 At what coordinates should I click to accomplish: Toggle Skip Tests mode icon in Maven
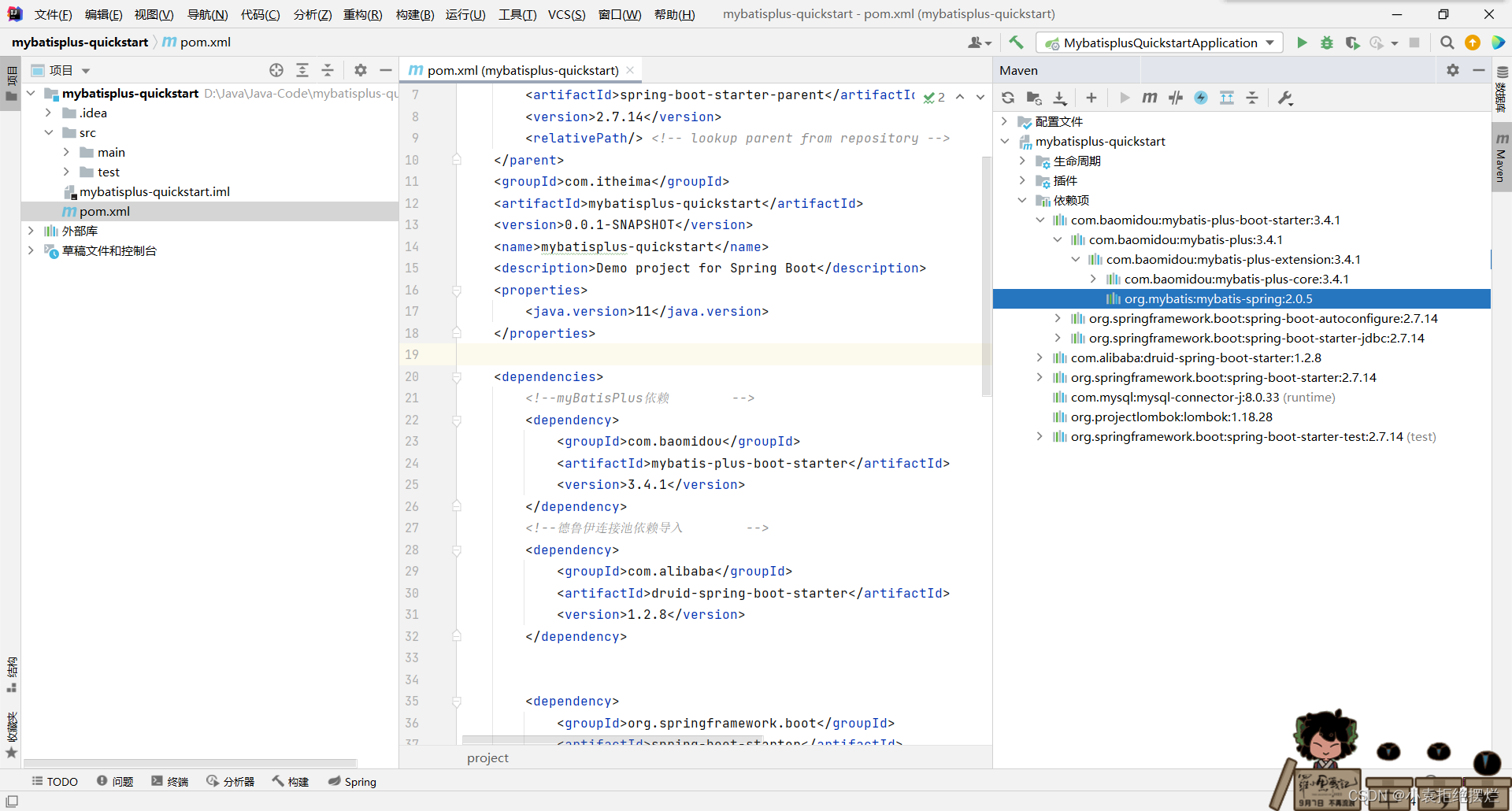coord(1201,98)
